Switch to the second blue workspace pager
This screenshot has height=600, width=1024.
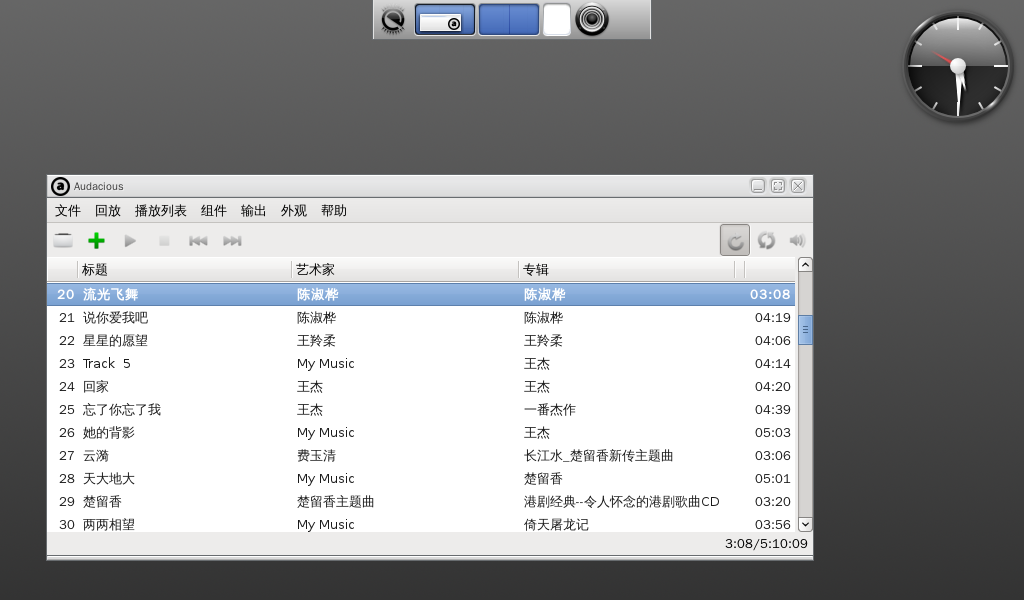coord(509,20)
